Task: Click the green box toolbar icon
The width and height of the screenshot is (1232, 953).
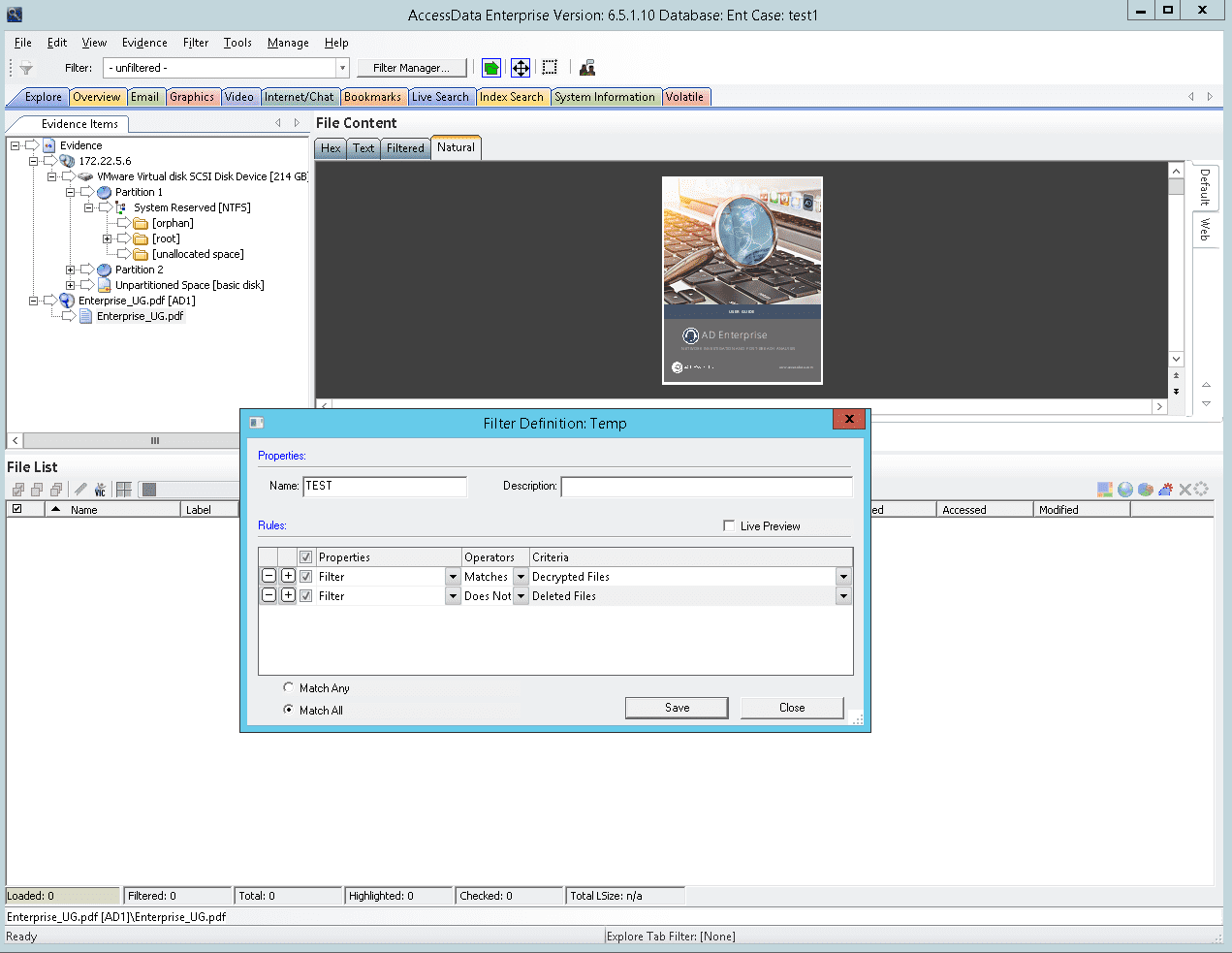Action: 491,68
